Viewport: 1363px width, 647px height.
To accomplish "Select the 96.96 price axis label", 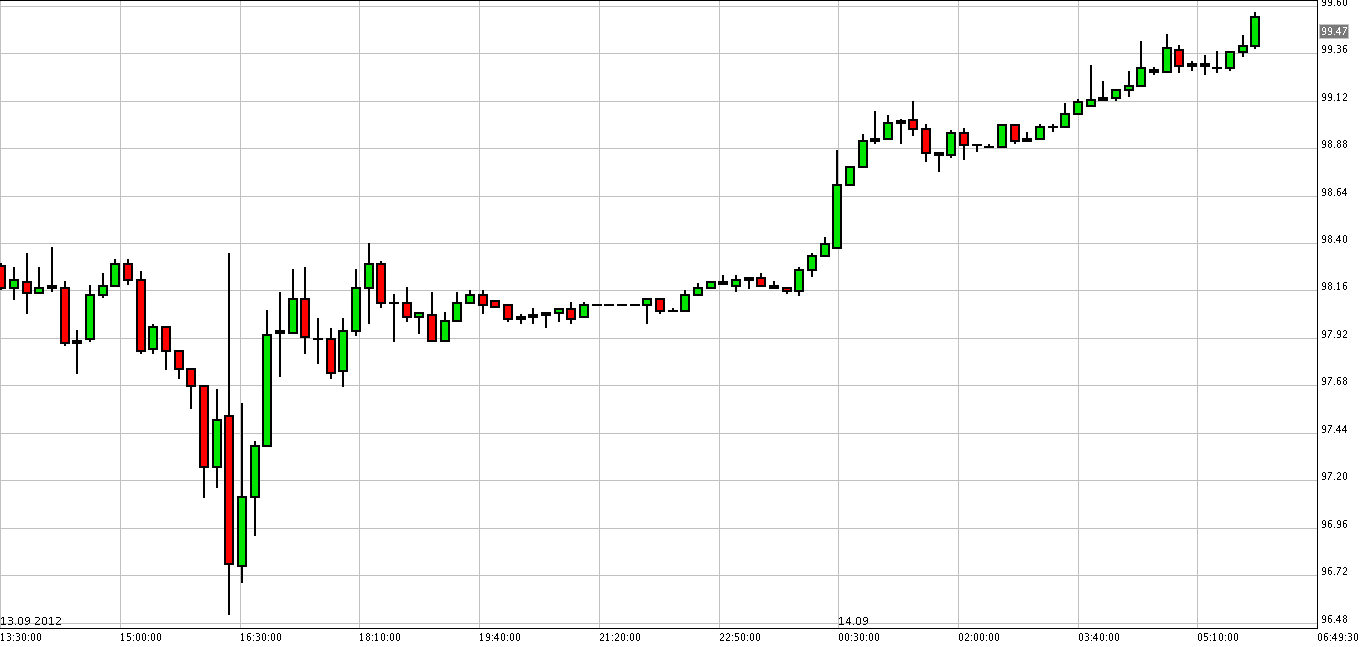I will [x=1334, y=524].
